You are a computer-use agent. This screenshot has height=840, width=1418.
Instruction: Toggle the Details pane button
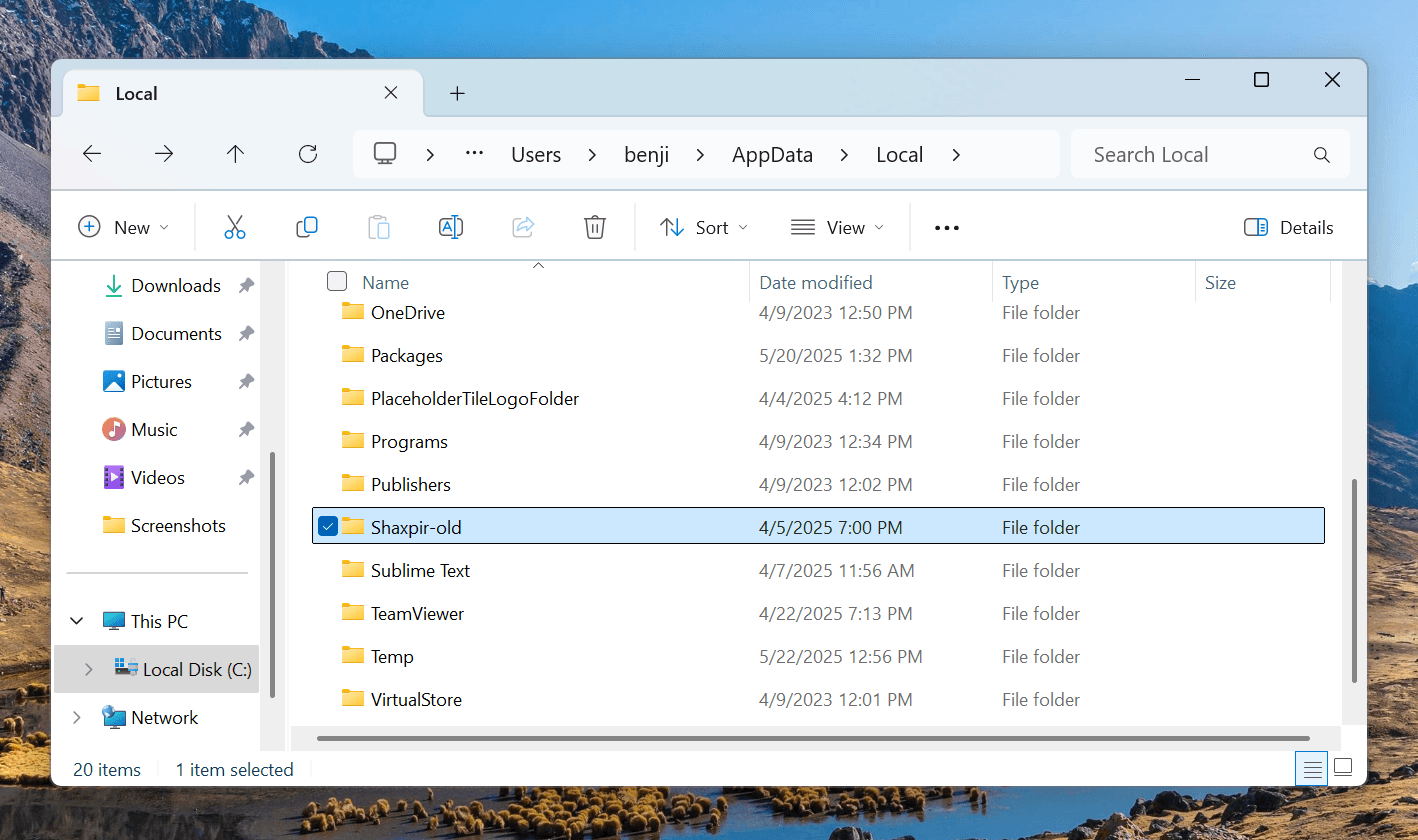point(1289,227)
